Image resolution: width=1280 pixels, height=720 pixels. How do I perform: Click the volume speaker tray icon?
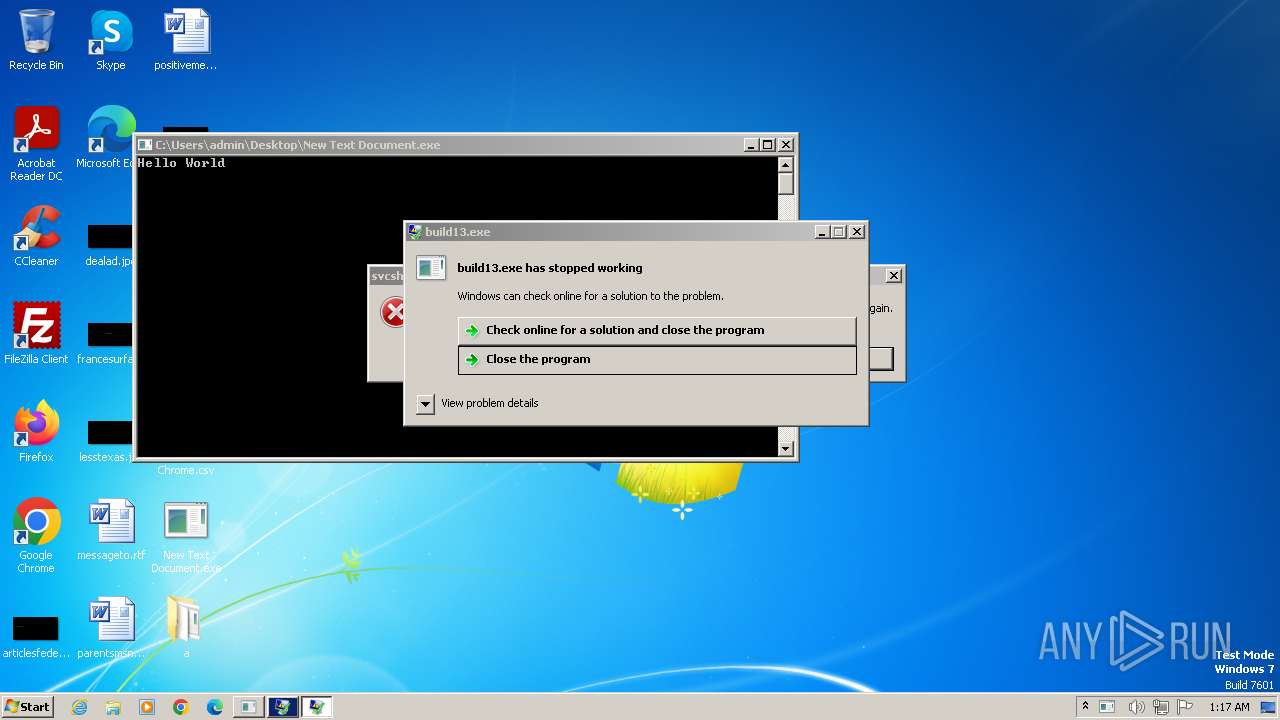(1136, 707)
